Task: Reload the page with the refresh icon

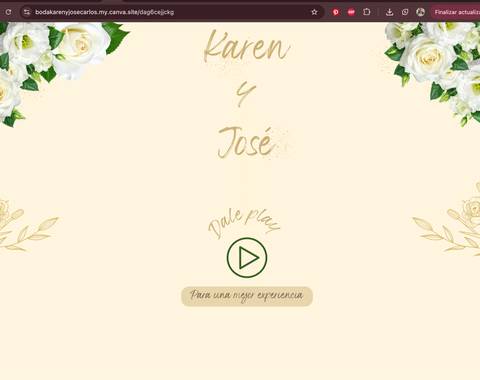Action: 8,12
